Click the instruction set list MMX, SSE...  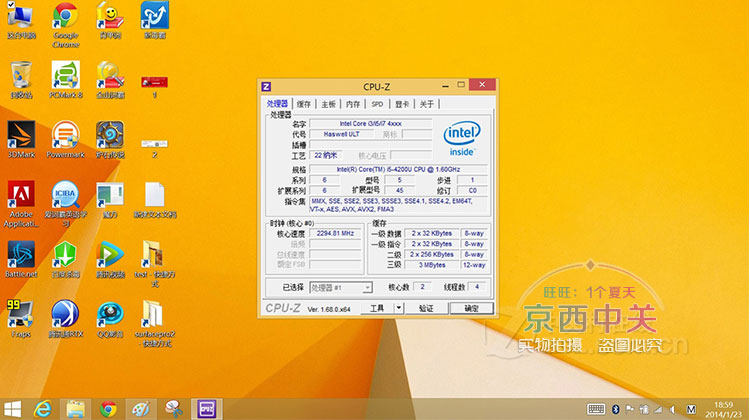[x=398, y=205]
